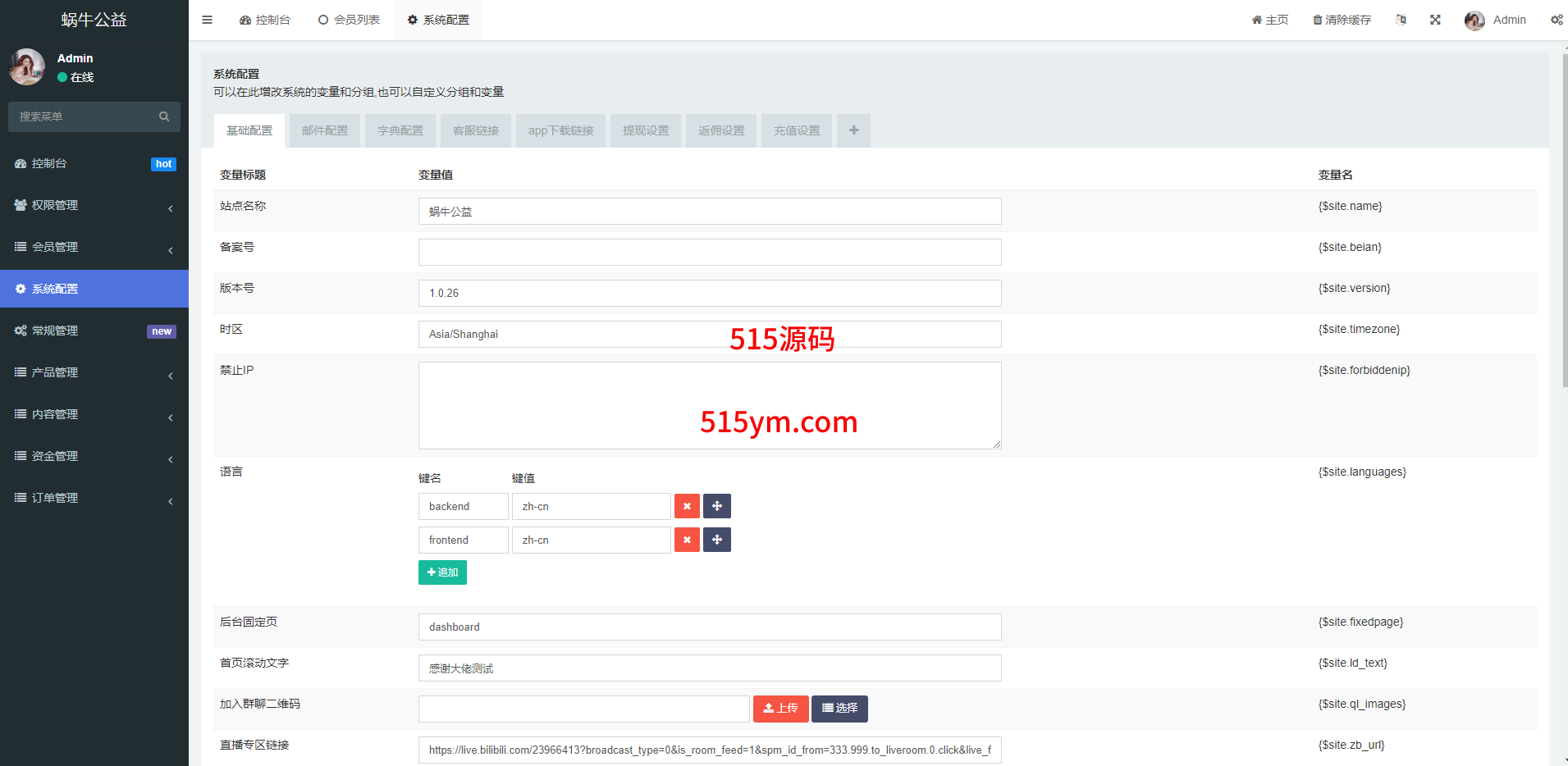Click the move handle for frontend row

(x=716, y=540)
